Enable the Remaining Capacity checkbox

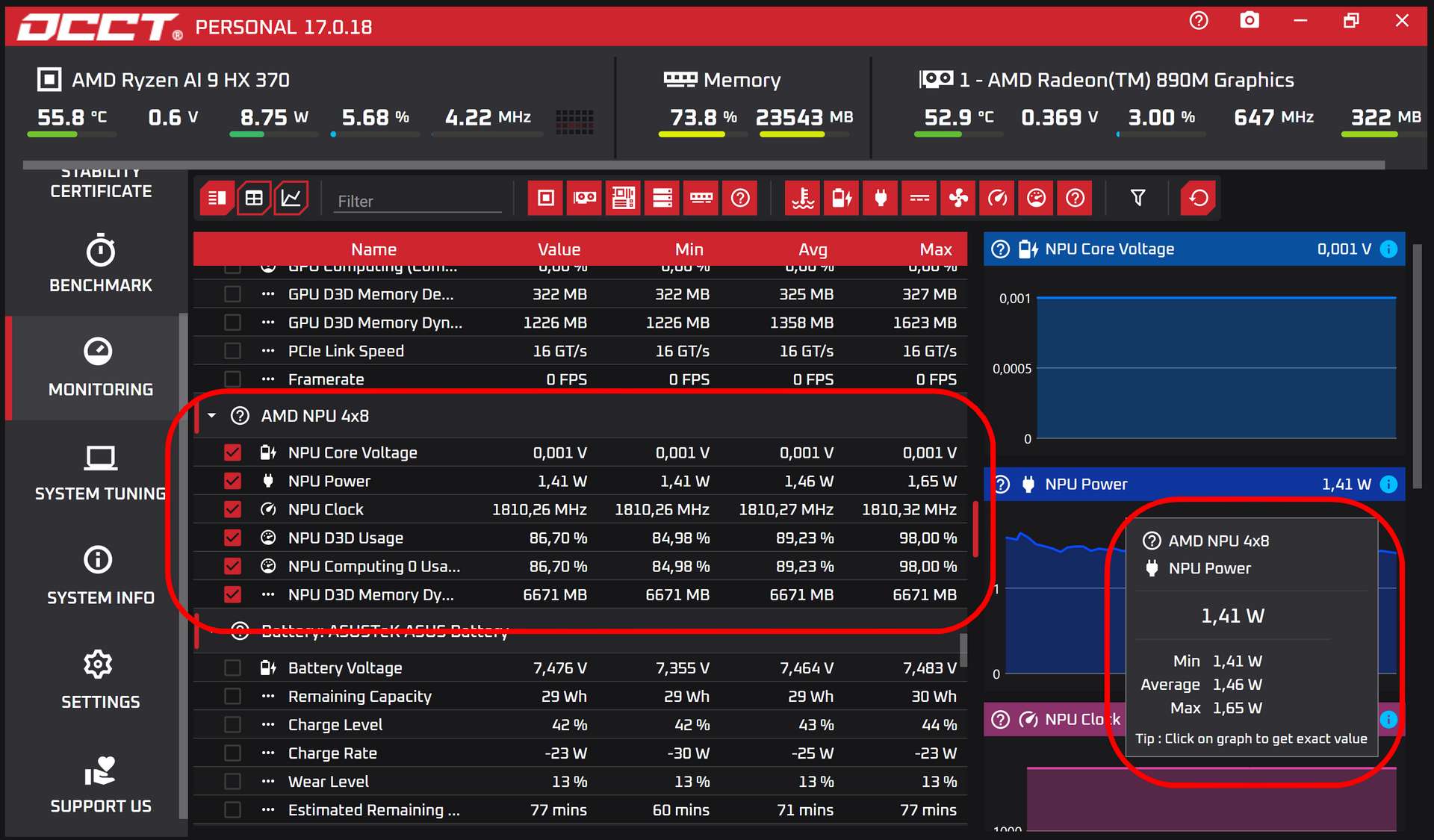(x=232, y=696)
